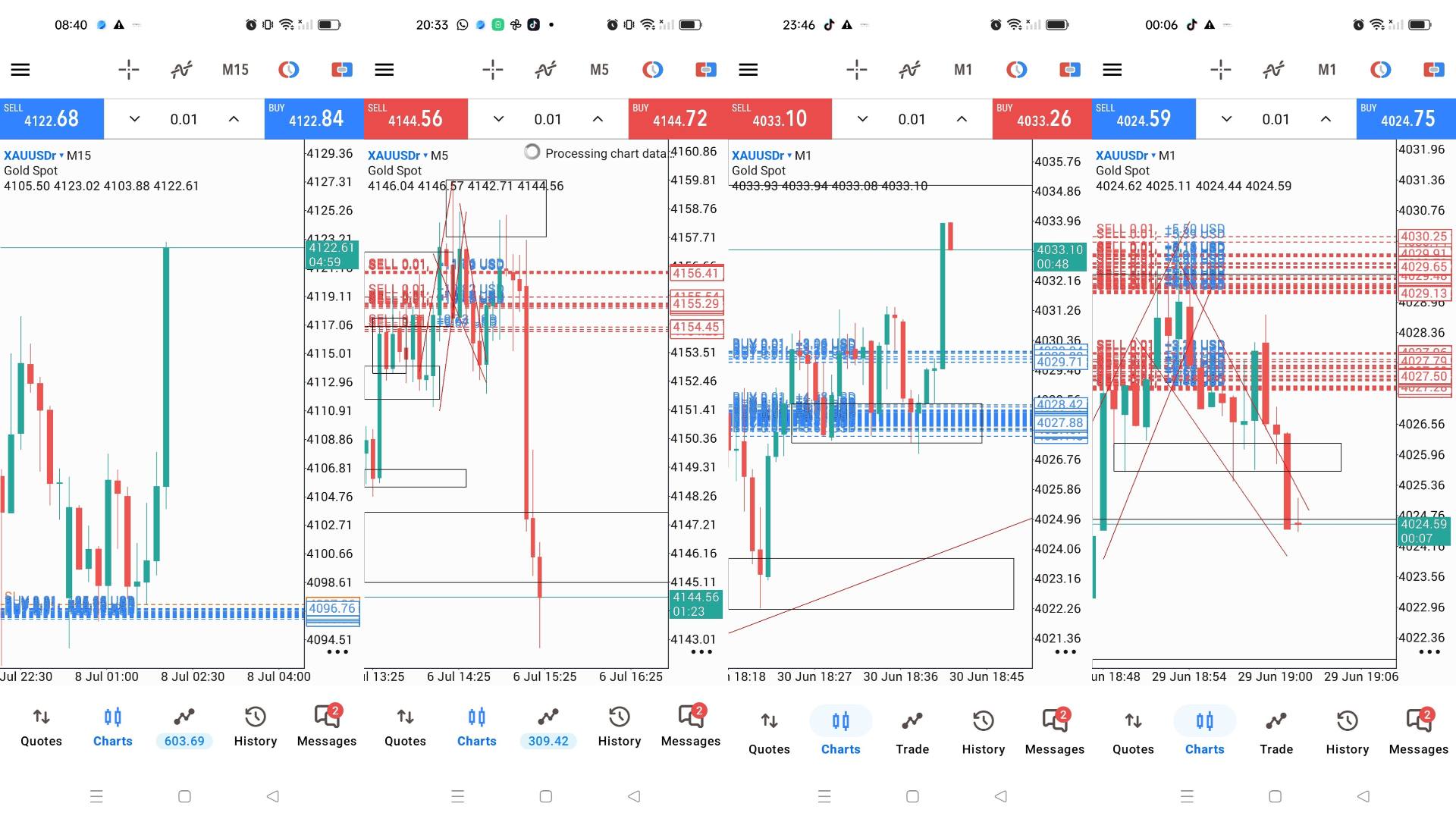
Task: Open Messages icon in last panel
Action: (1419, 730)
